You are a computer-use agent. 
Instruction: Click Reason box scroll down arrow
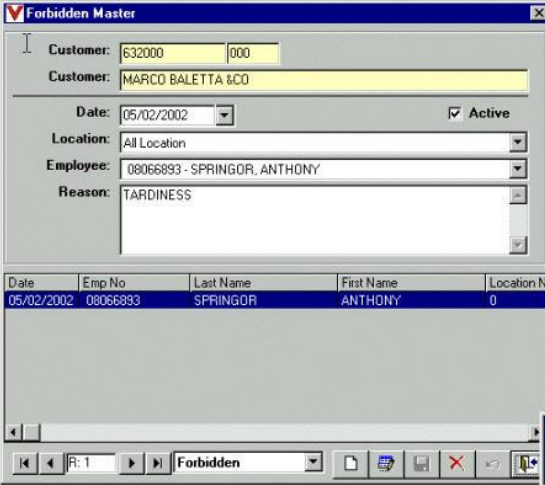pyautogui.click(x=518, y=245)
